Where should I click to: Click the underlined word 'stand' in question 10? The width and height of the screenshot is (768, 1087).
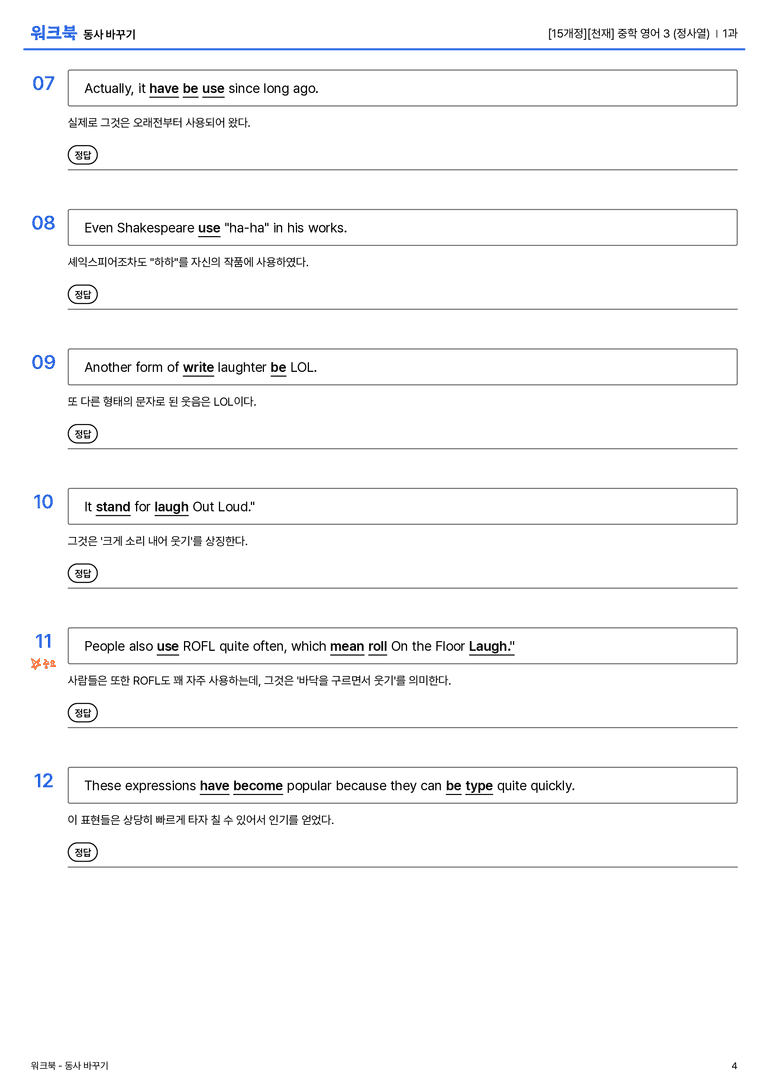[x=113, y=507]
